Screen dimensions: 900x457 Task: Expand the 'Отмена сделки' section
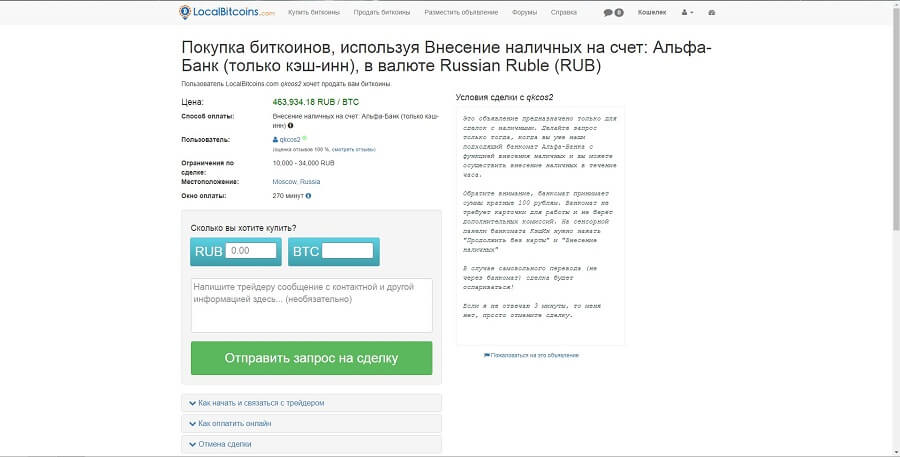pyautogui.click(x=312, y=444)
